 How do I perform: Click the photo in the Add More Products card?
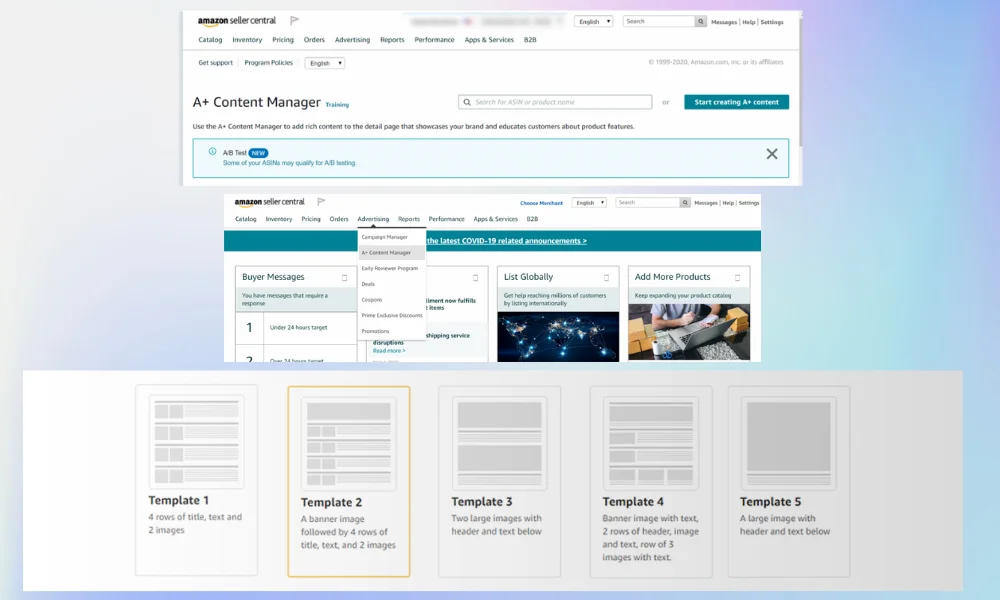point(689,332)
